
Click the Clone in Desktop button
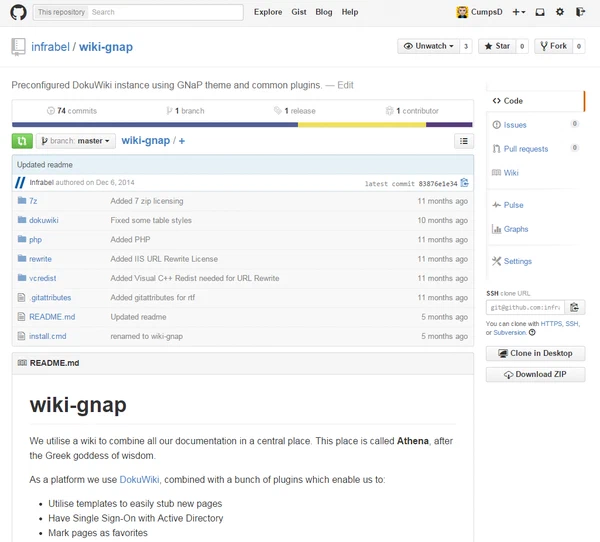click(535, 353)
